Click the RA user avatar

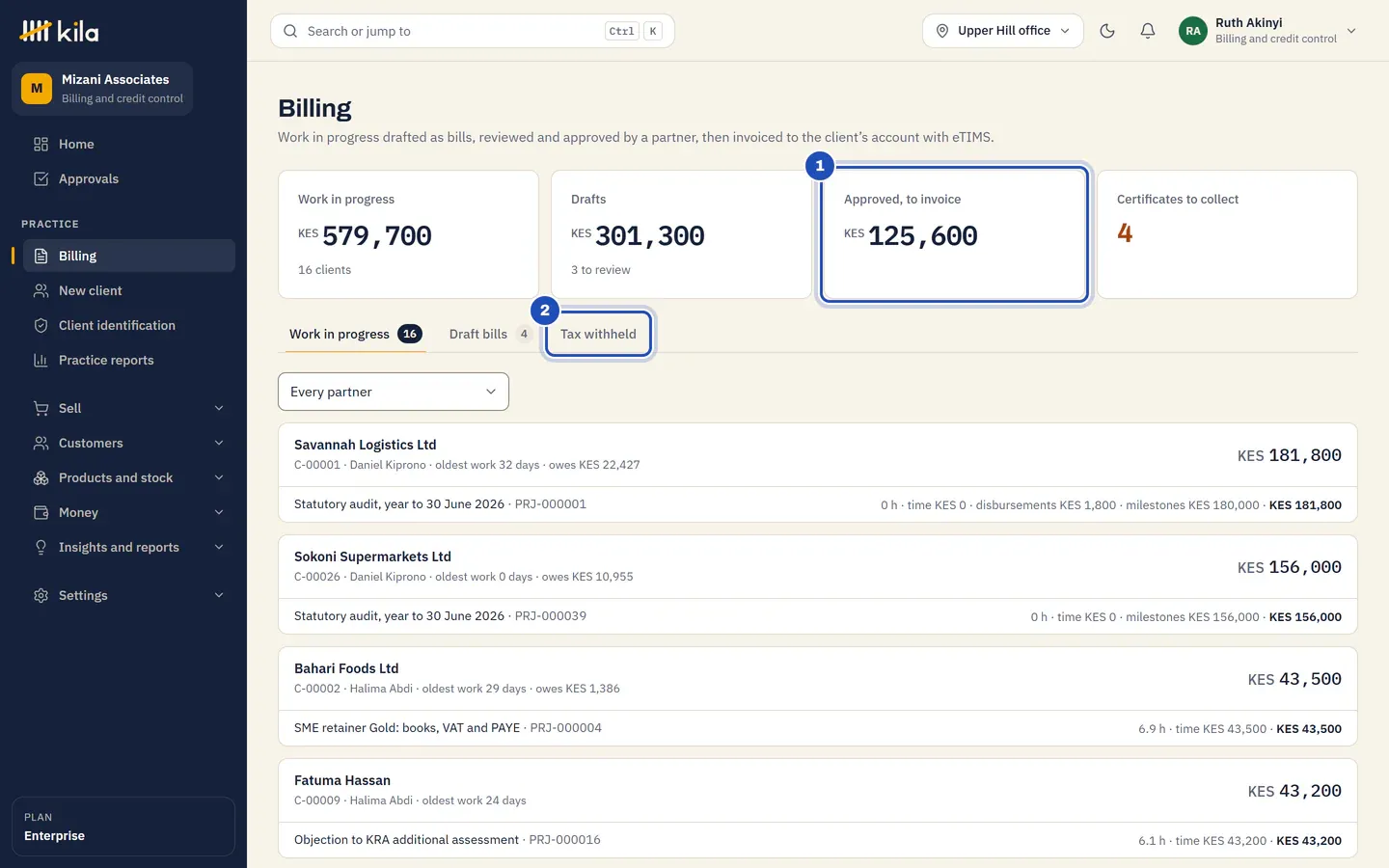[1193, 31]
